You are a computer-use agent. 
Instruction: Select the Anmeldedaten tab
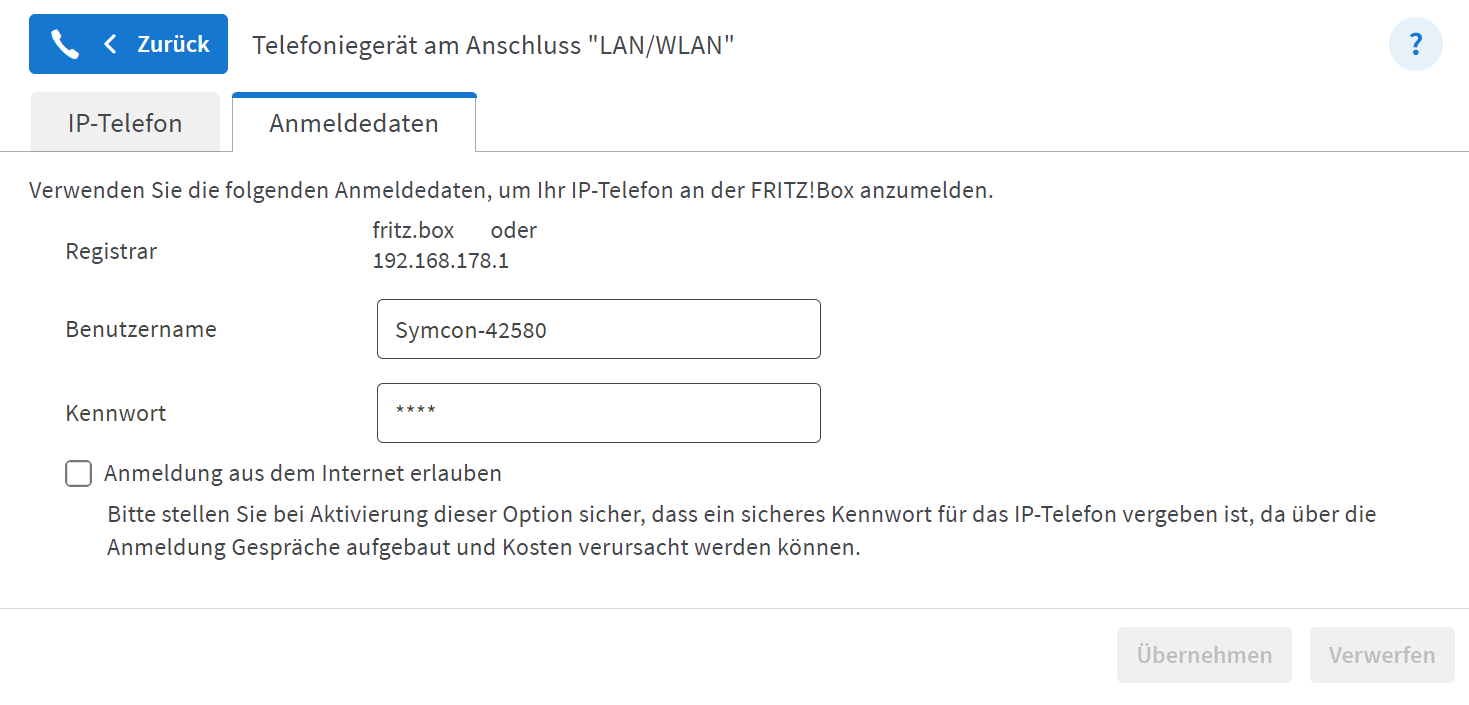(x=354, y=123)
